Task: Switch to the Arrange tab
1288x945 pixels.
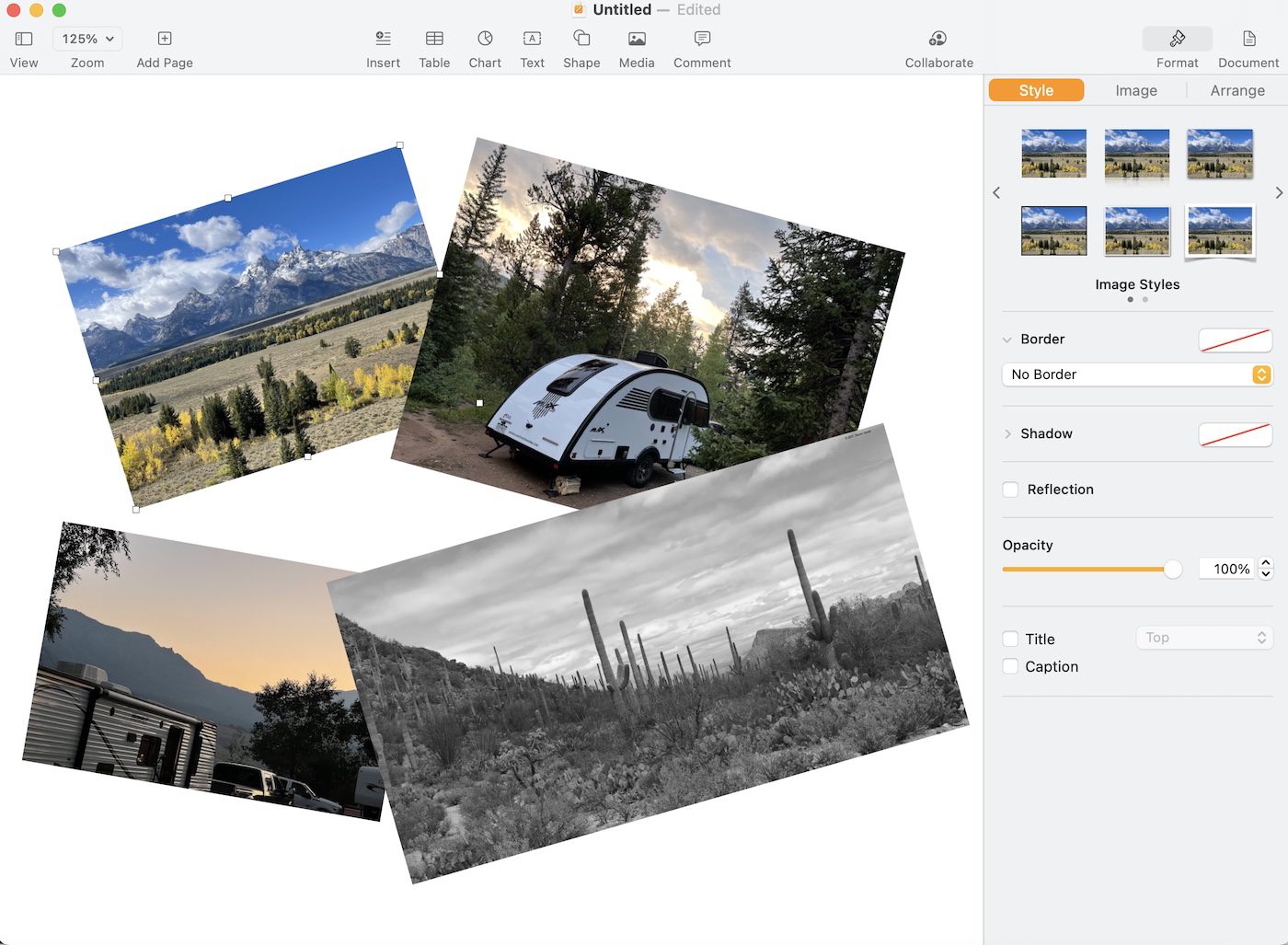Action: (1237, 90)
